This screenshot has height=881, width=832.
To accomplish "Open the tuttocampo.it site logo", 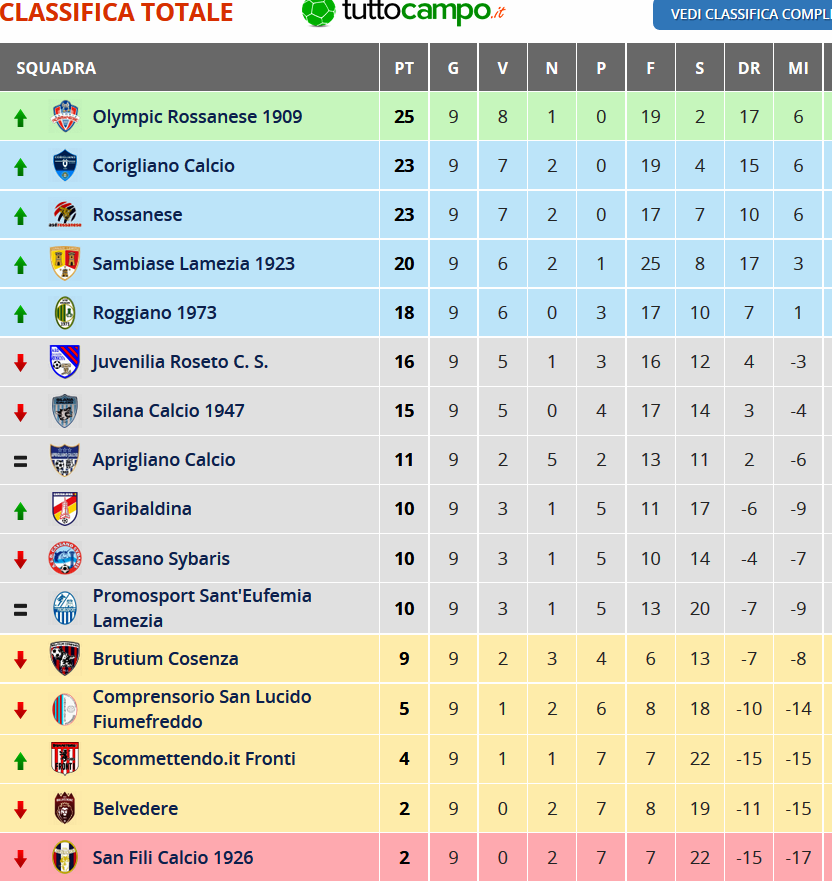I will point(403,12).
